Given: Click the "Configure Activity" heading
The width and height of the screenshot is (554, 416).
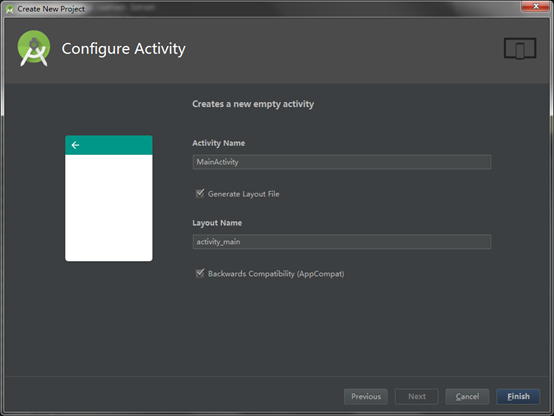Looking at the screenshot, I should (x=123, y=49).
